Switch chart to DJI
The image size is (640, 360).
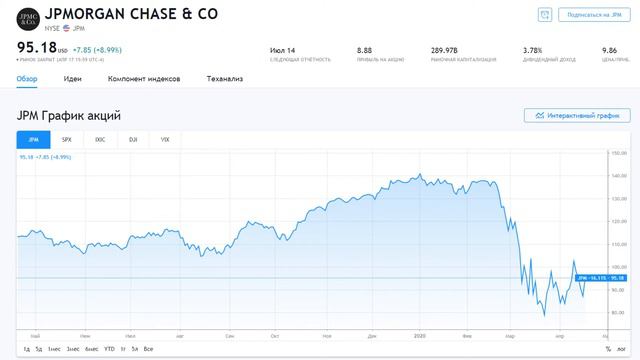pyautogui.click(x=133, y=140)
